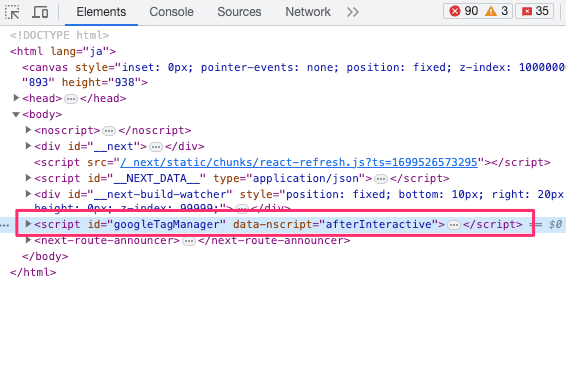Expand the div __next element

28,146
